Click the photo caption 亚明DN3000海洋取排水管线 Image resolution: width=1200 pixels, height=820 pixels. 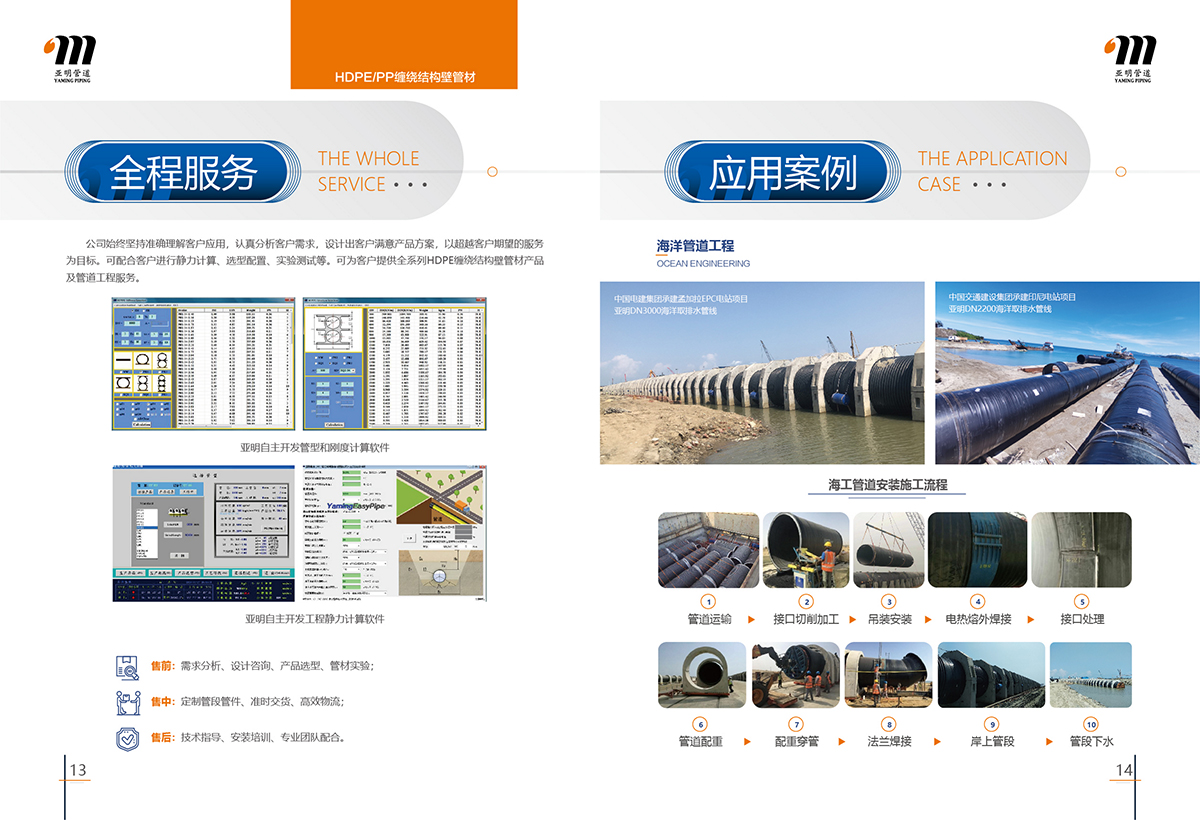tap(665, 311)
